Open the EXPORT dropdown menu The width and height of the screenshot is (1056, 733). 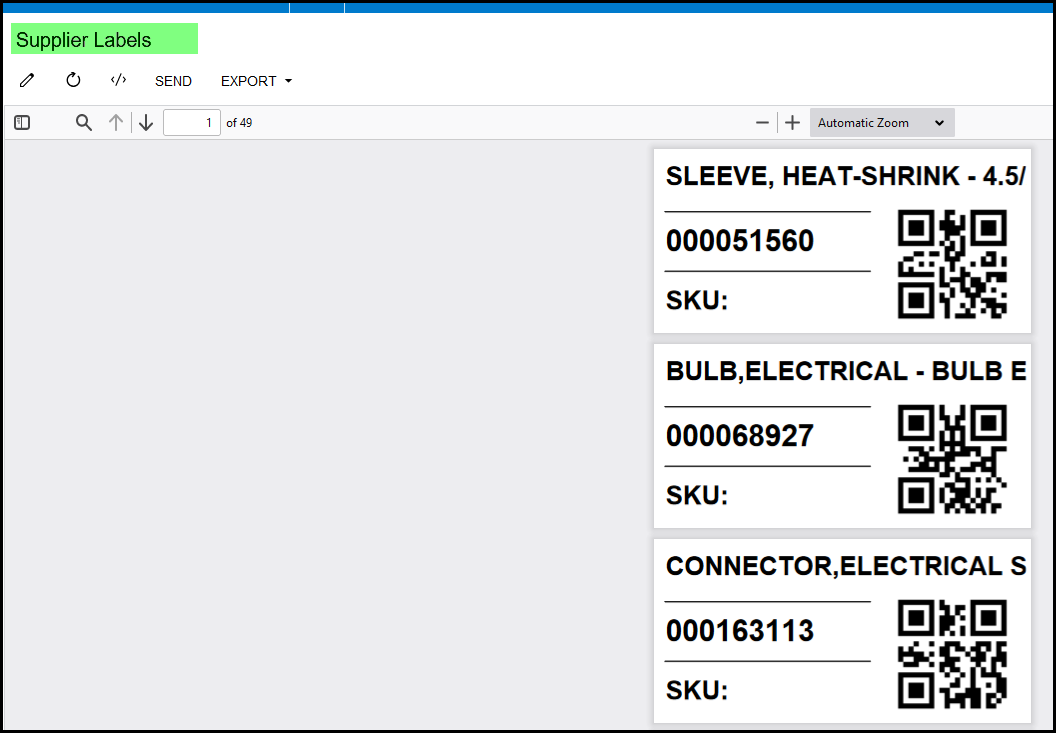pos(256,81)
